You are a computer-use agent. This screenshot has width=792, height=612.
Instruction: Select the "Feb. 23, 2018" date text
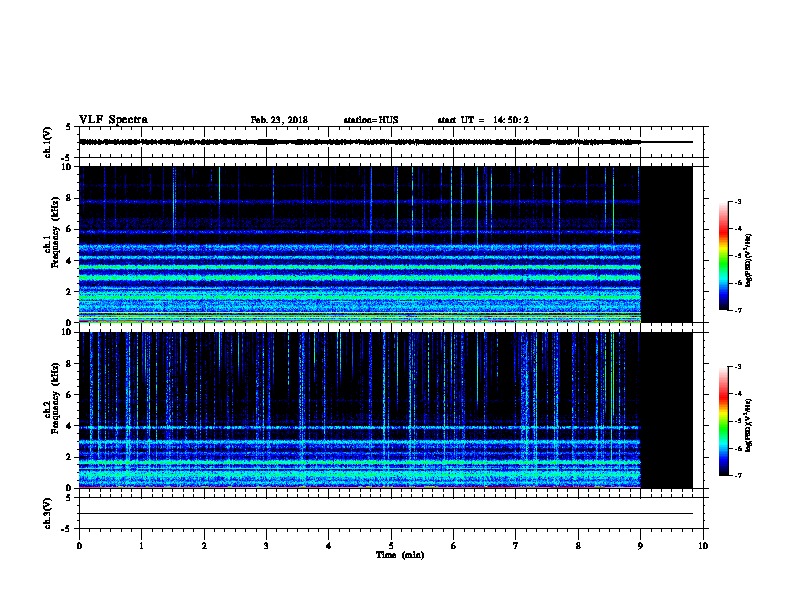[279, 120]
